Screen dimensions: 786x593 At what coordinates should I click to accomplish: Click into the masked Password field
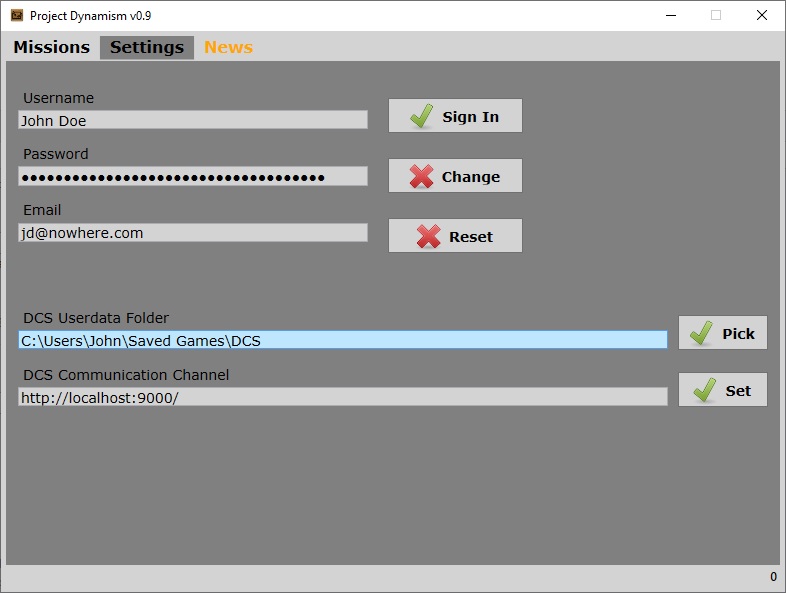point(193,177)
